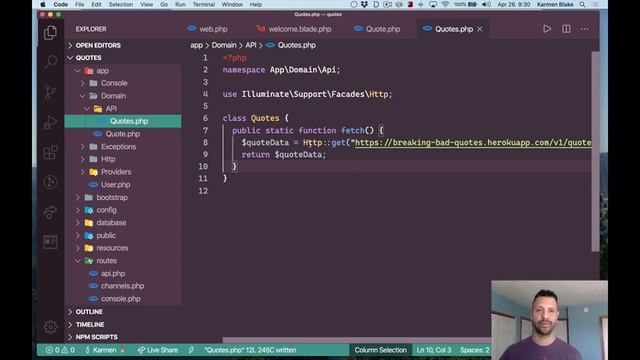Close the Quotes.php tab

pos(480,29)
